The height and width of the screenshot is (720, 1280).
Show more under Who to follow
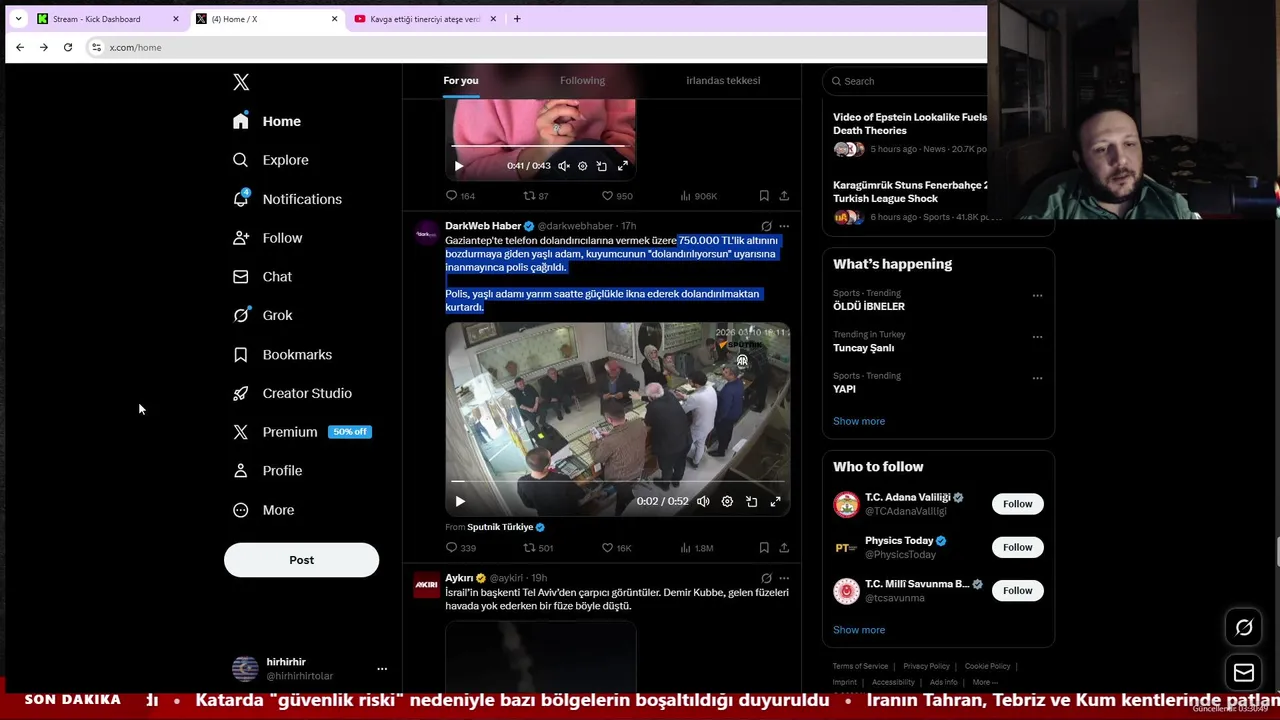click(x=859, y=630)
